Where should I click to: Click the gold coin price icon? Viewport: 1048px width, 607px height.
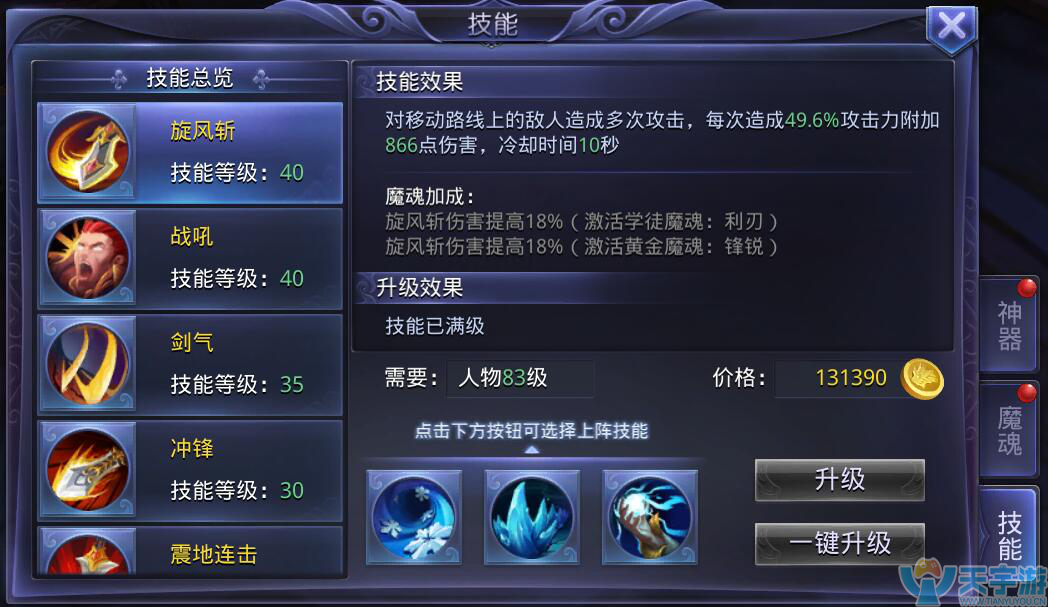[922, 378]
